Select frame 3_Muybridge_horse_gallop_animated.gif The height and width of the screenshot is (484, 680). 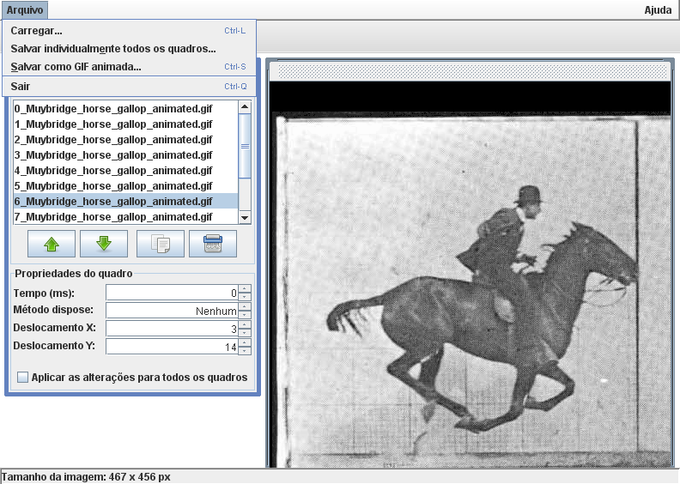[x=126, y=155]
